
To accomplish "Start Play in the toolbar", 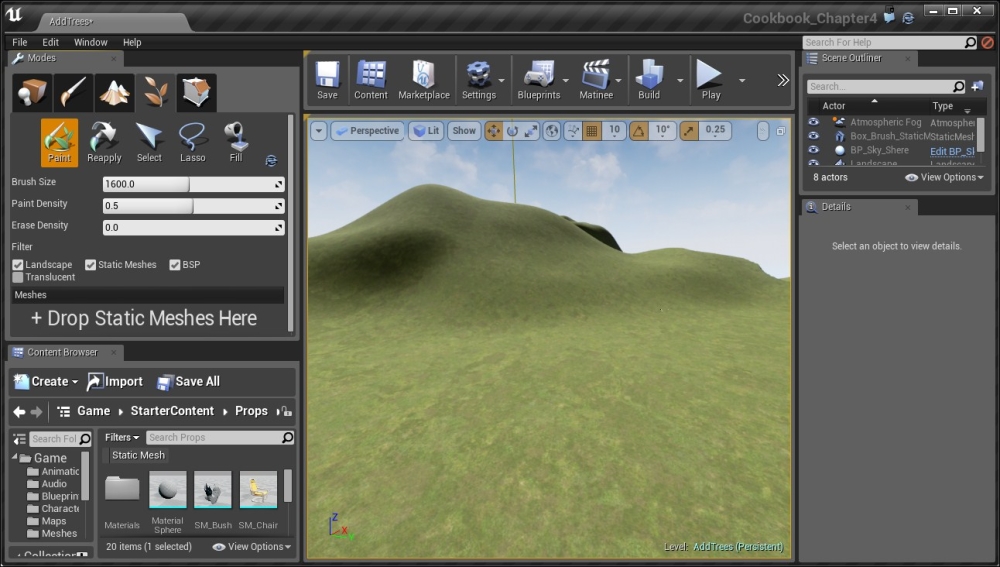I will click(710, 80).
